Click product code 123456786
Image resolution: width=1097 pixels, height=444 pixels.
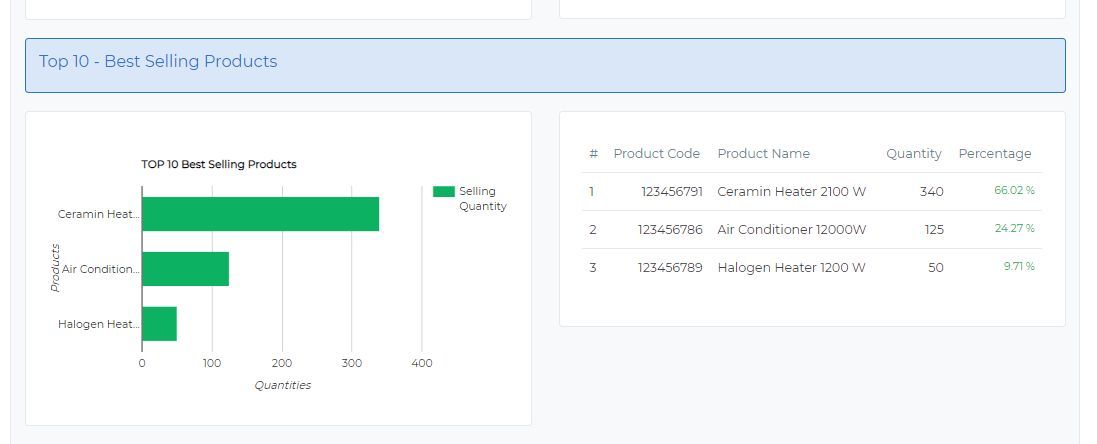670,230
